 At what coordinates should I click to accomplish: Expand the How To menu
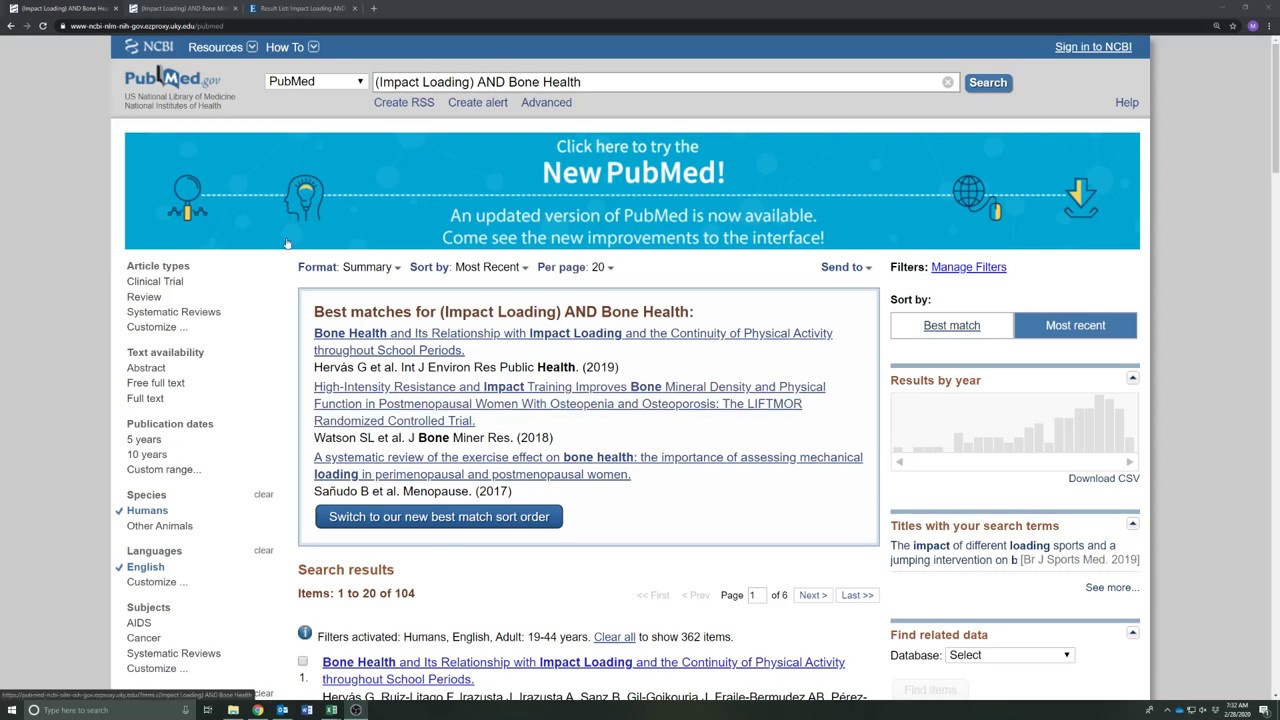click(x=292, y=47)
